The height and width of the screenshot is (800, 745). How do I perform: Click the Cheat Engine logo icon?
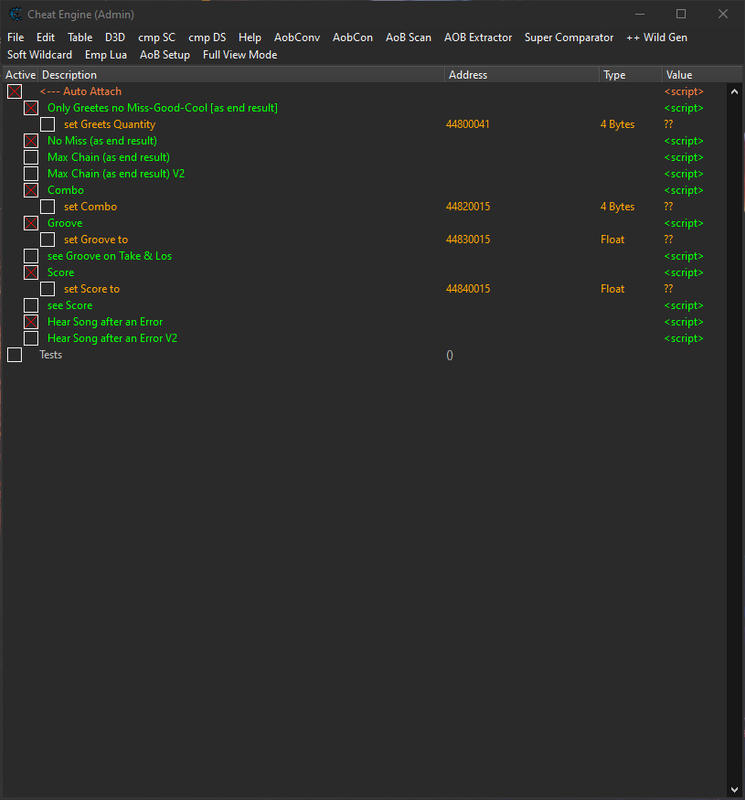15,14
